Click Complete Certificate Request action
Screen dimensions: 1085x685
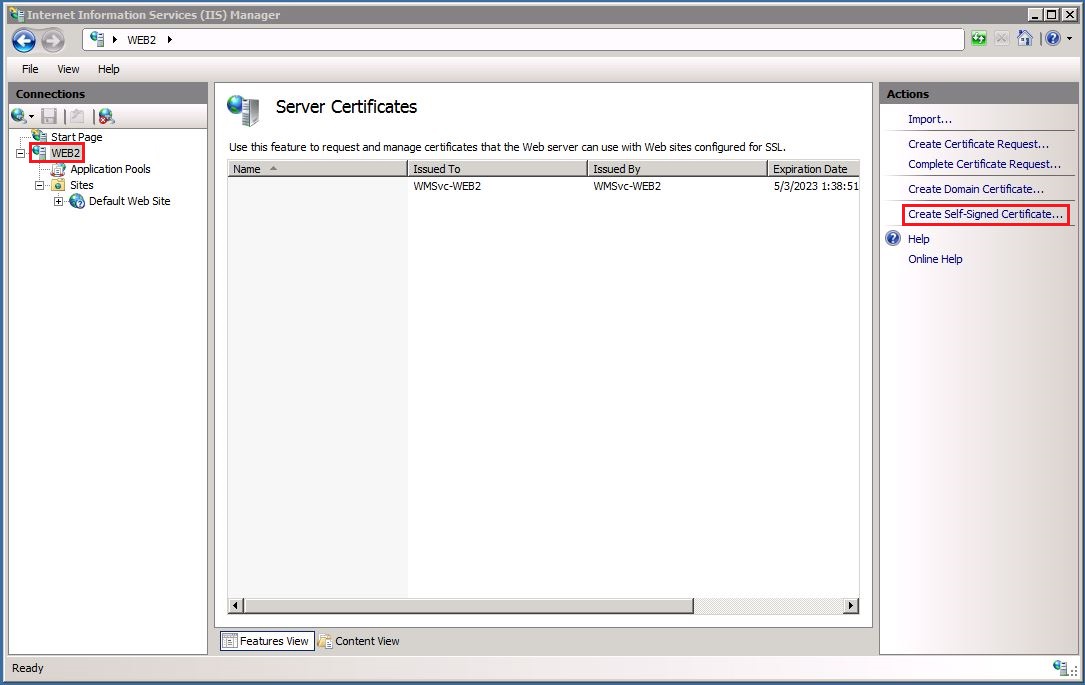click(x=984, y=164)
